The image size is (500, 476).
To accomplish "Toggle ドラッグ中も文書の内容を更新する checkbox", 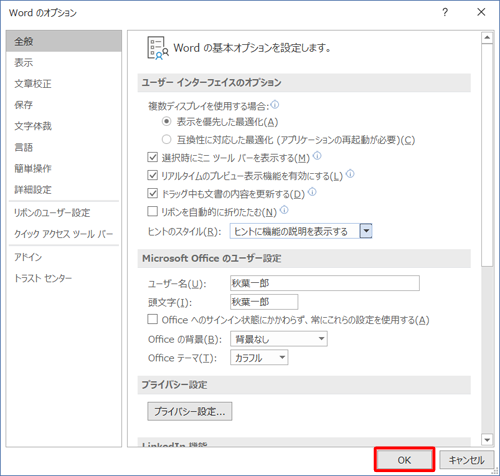I will point(152,193).
